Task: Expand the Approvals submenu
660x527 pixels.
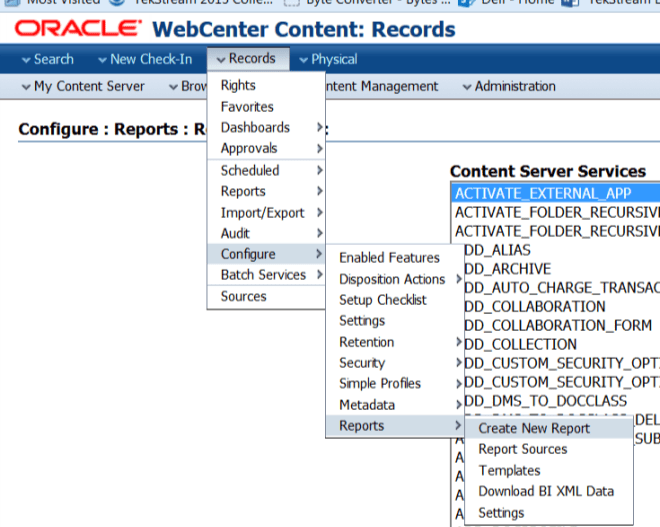Action: [266, 148]
